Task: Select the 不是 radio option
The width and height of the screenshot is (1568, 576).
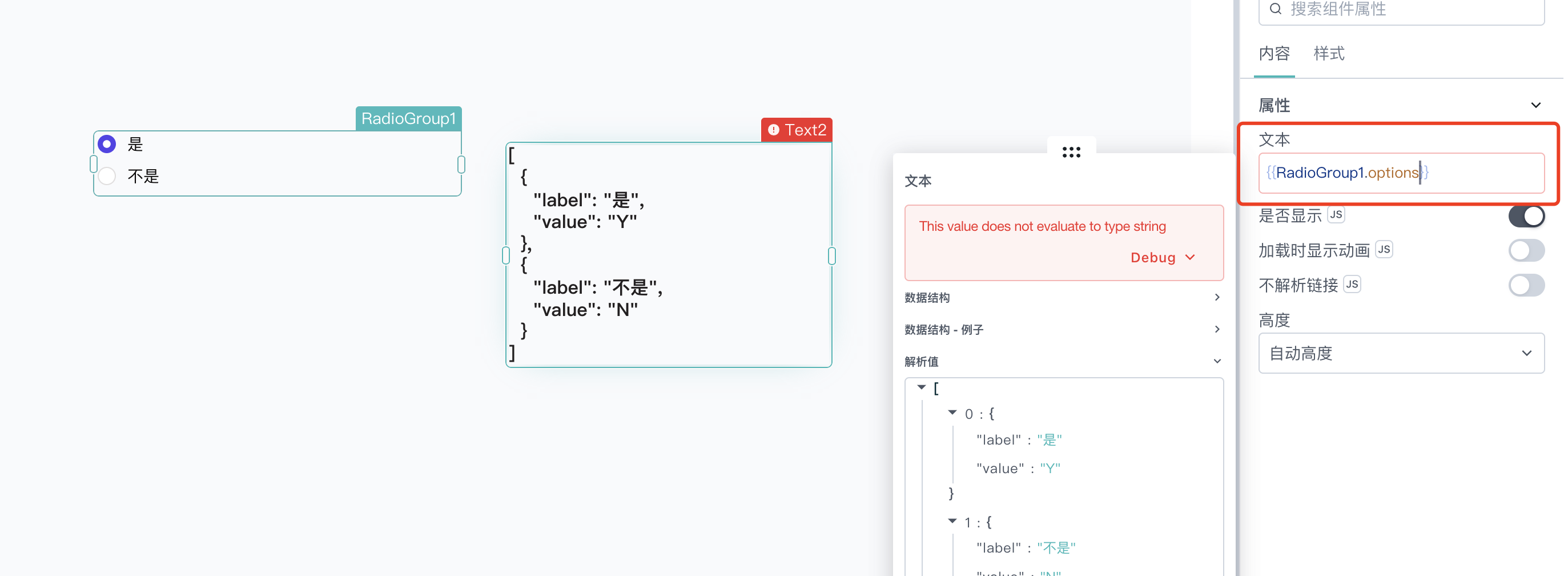Action: [x=107, y=176]
